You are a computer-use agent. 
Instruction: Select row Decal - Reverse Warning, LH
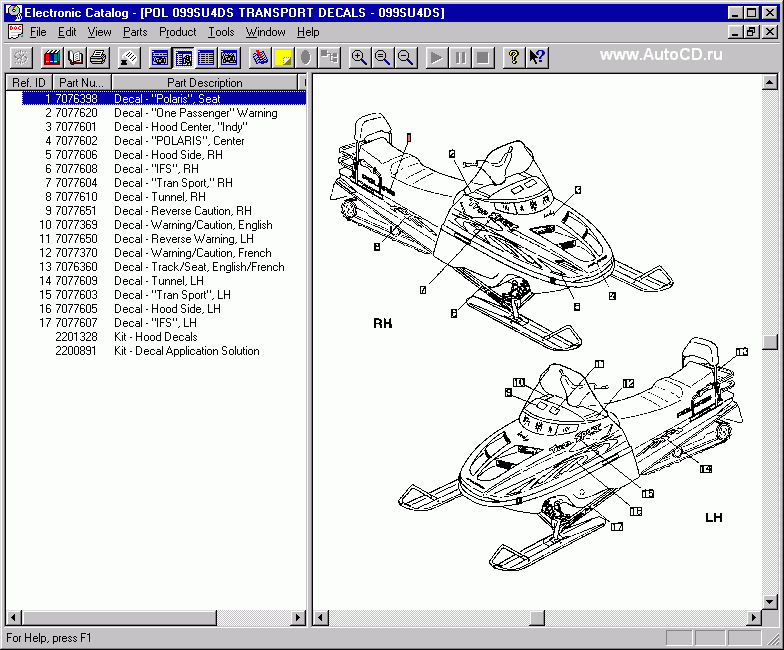point(164,238)
